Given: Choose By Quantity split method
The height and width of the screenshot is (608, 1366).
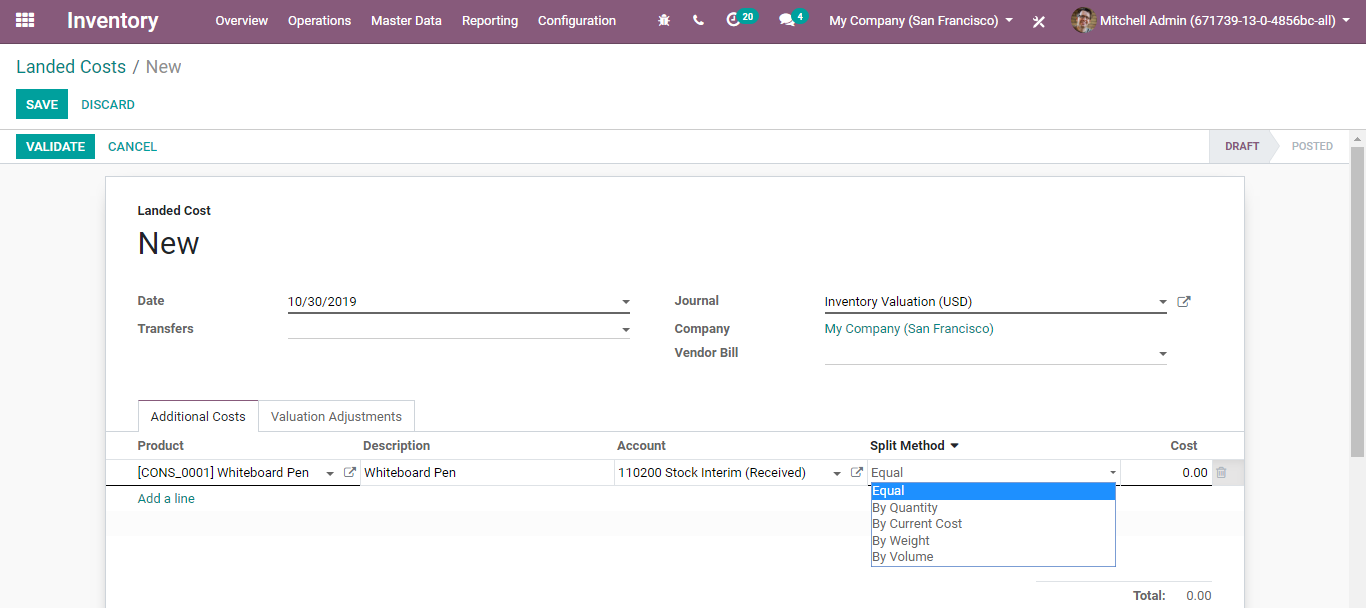Looking at the screenshot, I should [x=993, y=508].
